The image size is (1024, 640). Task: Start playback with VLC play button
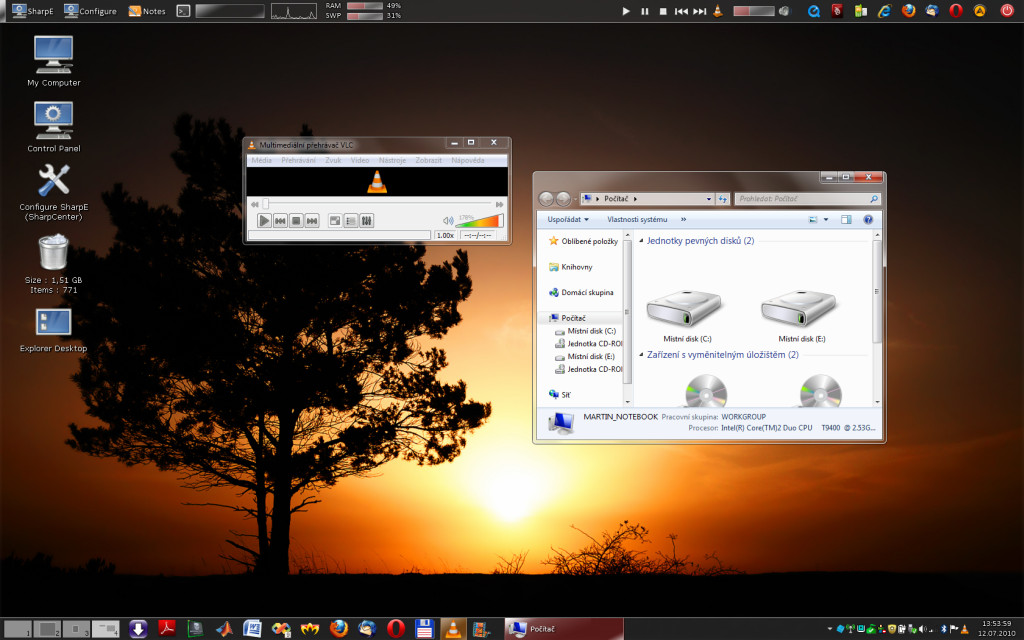pyautogui.click(x=264, y=221)
